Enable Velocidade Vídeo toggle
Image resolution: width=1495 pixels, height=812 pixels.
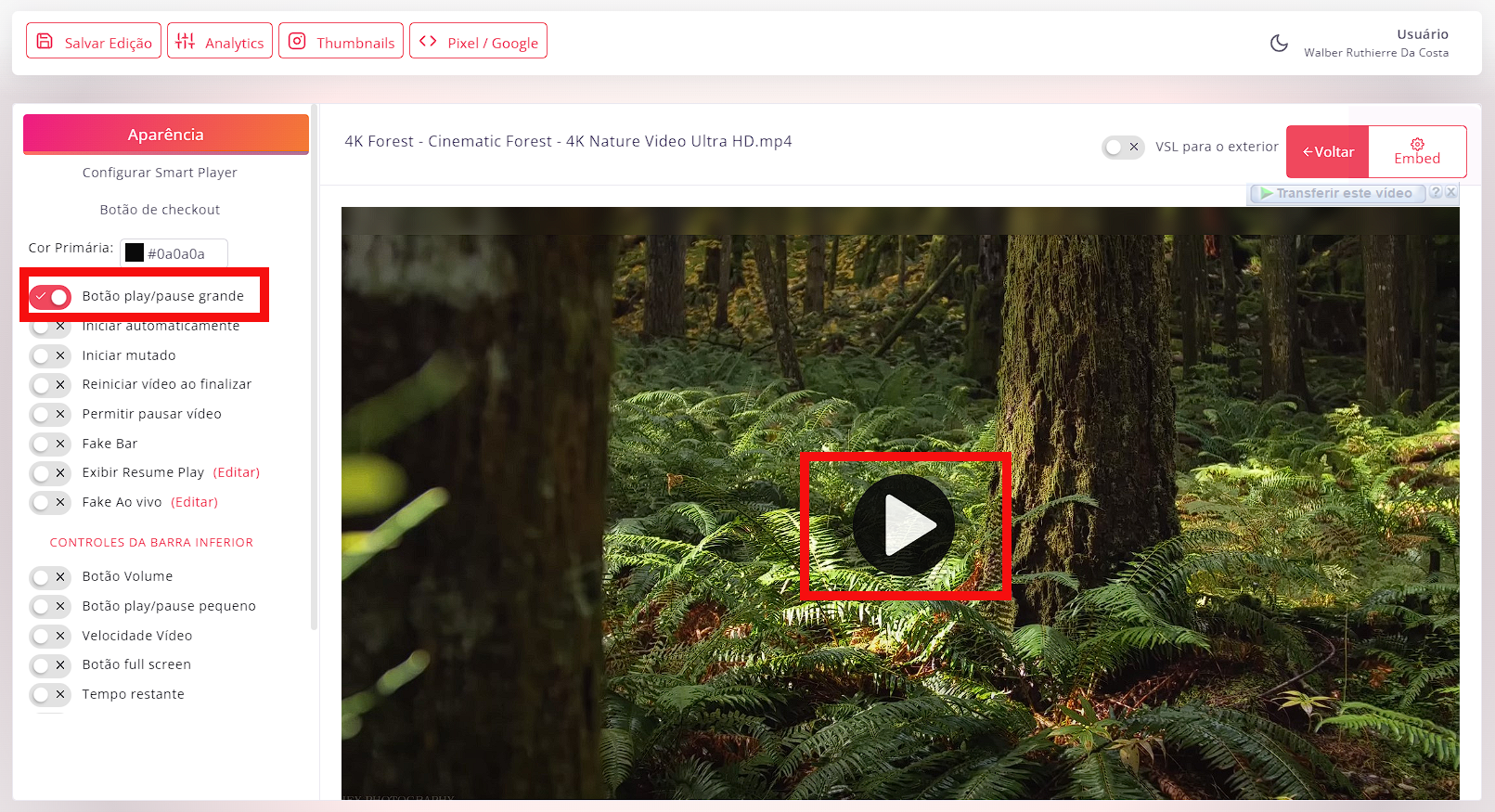(50, 637)
